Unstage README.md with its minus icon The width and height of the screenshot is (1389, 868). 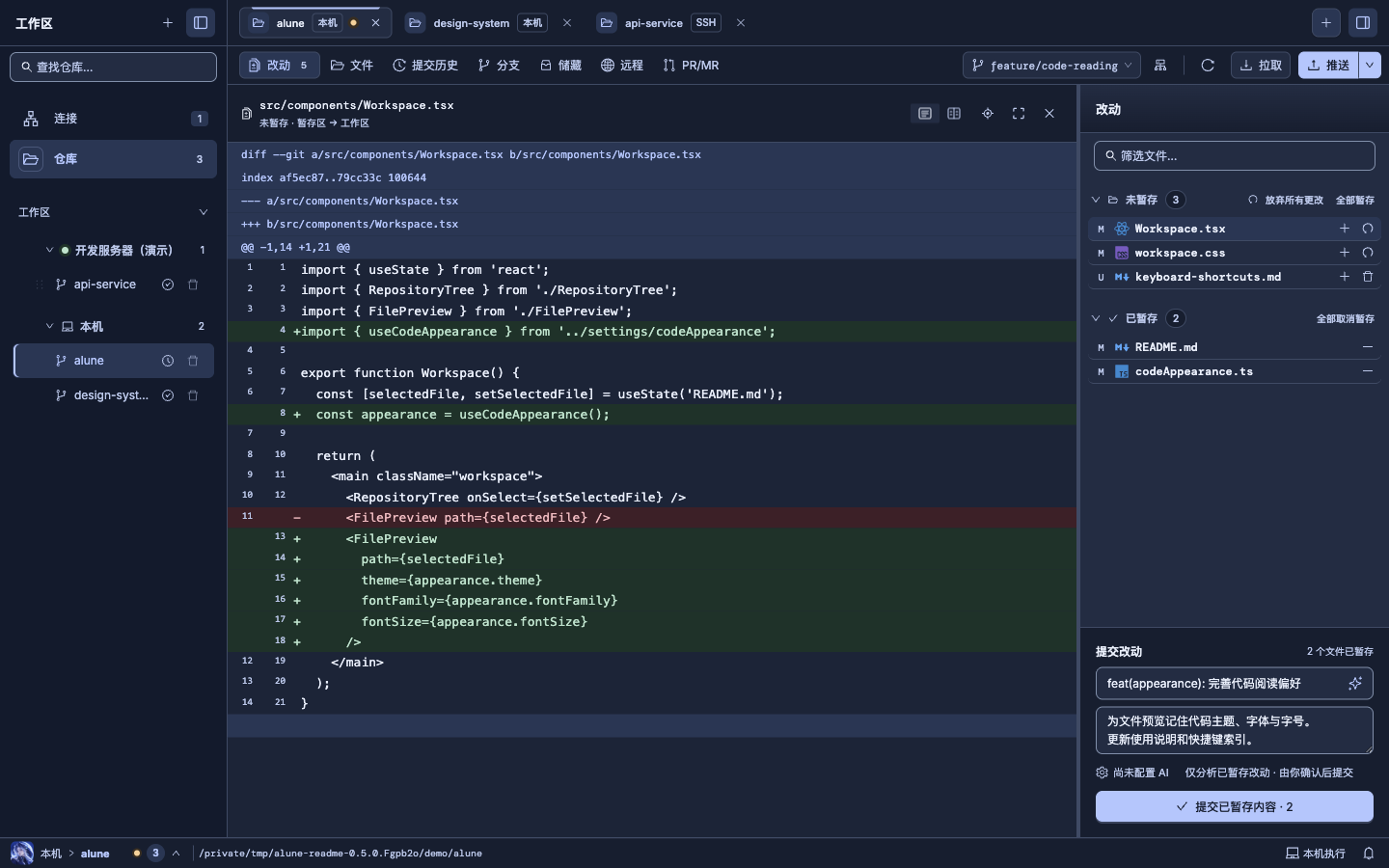coord(1368,347)
